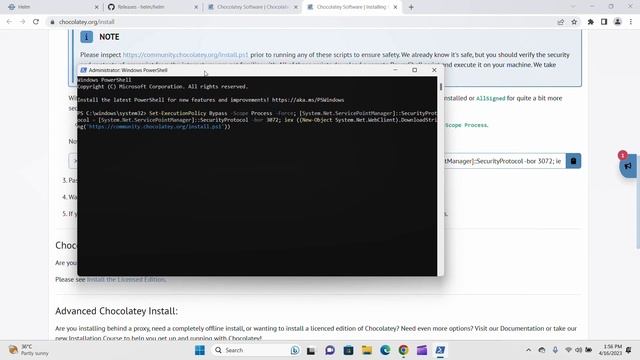Click the install.ps1 URL in PowerShell
The height and width of the screenshot is (360, 640).
tap(155, 127)
